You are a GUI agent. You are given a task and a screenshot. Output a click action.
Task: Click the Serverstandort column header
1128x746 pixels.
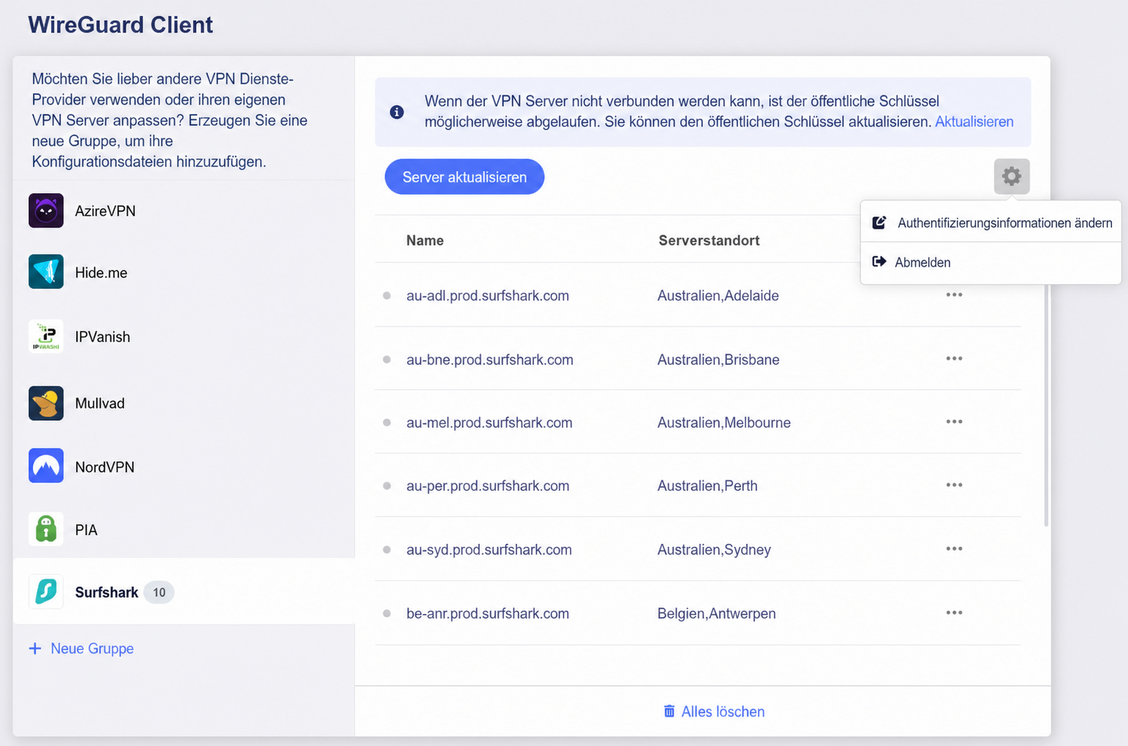tap(709, 240)
